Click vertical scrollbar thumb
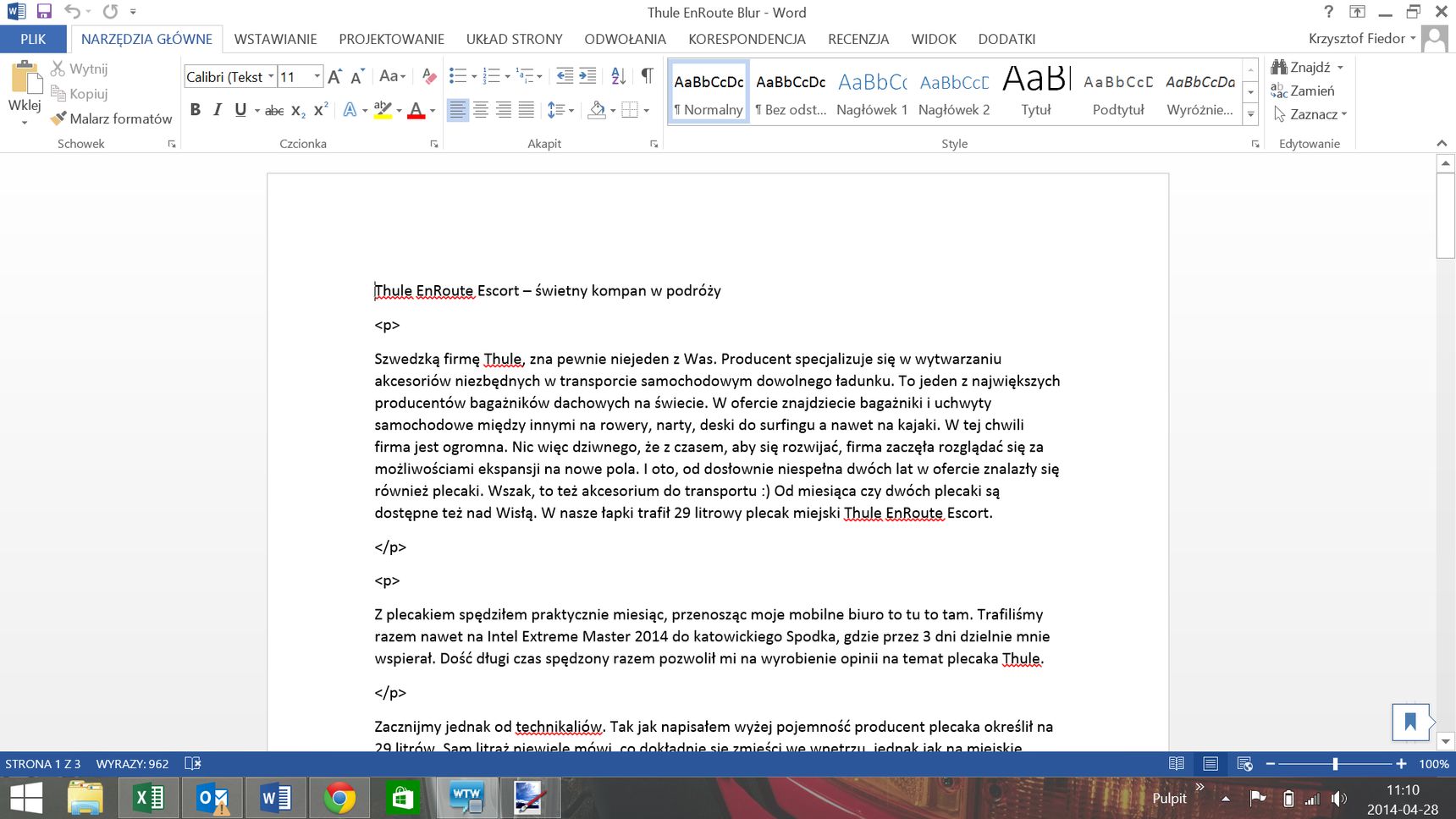 (1445, 217)
